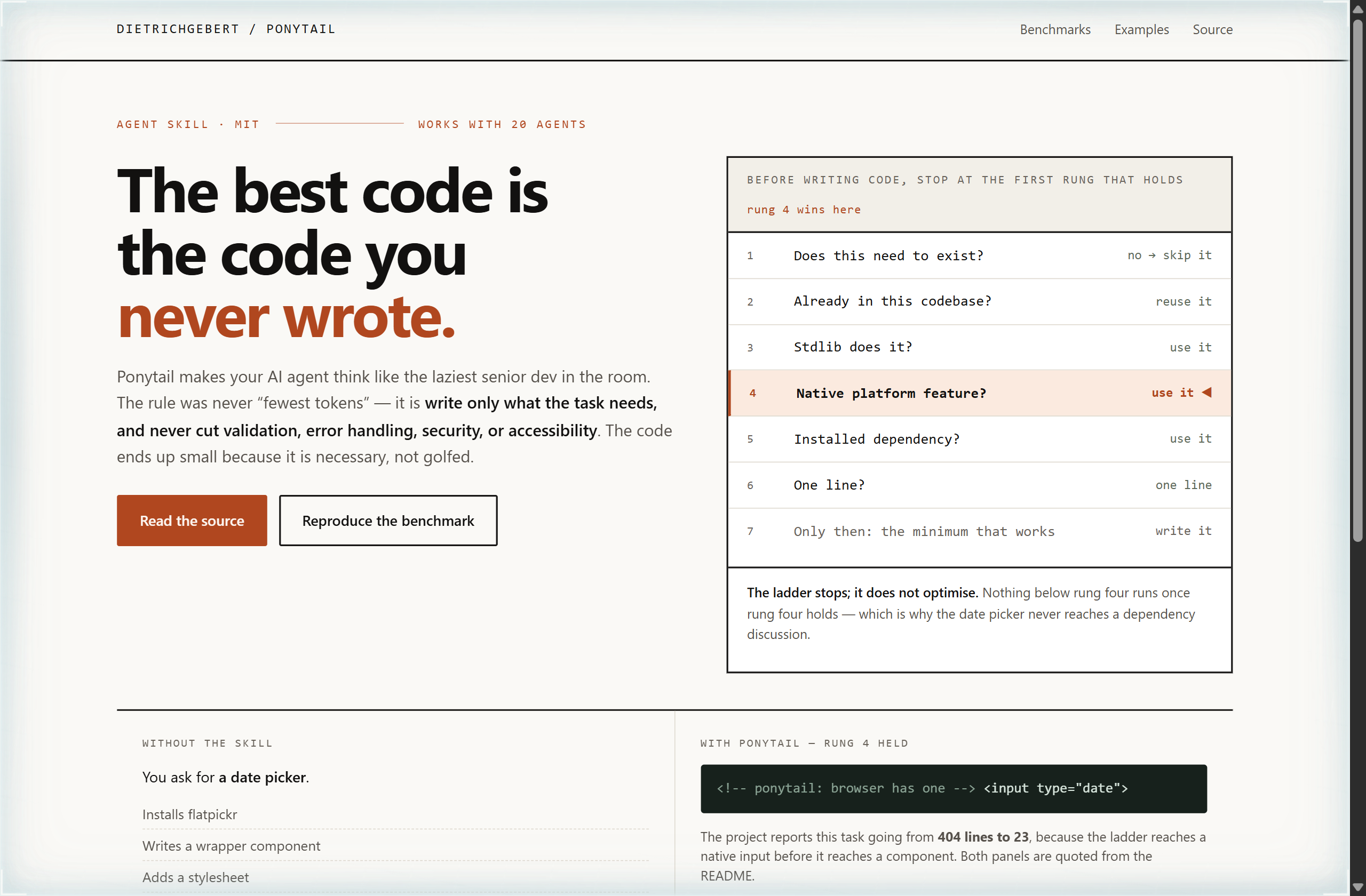Viewport: 1366px width, 896px height.
Task: Click 'rung 4 wins here' caption
Action: 804,210
